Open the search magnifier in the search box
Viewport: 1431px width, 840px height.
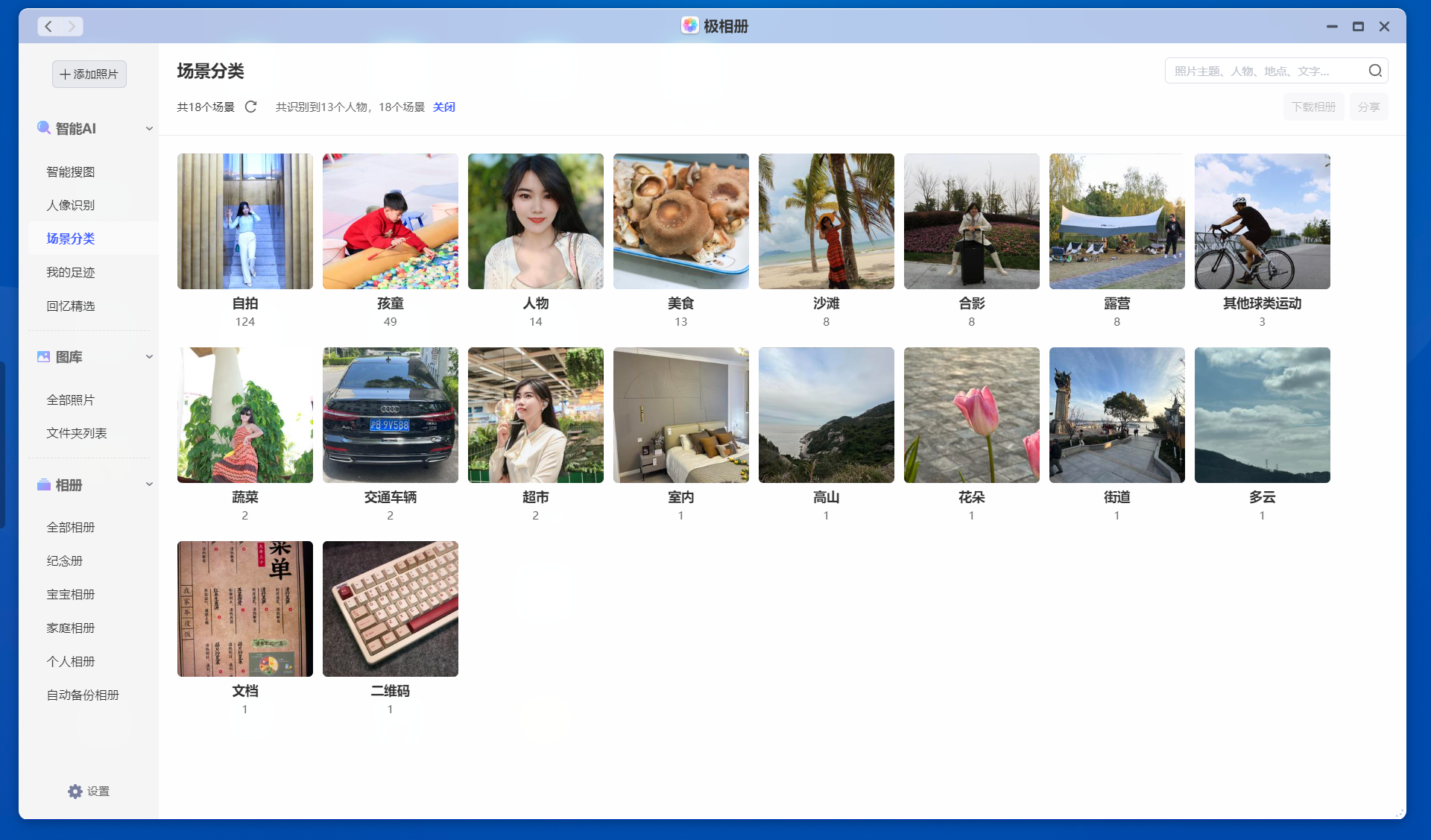pyautogui.click(x=1375, y=70)
